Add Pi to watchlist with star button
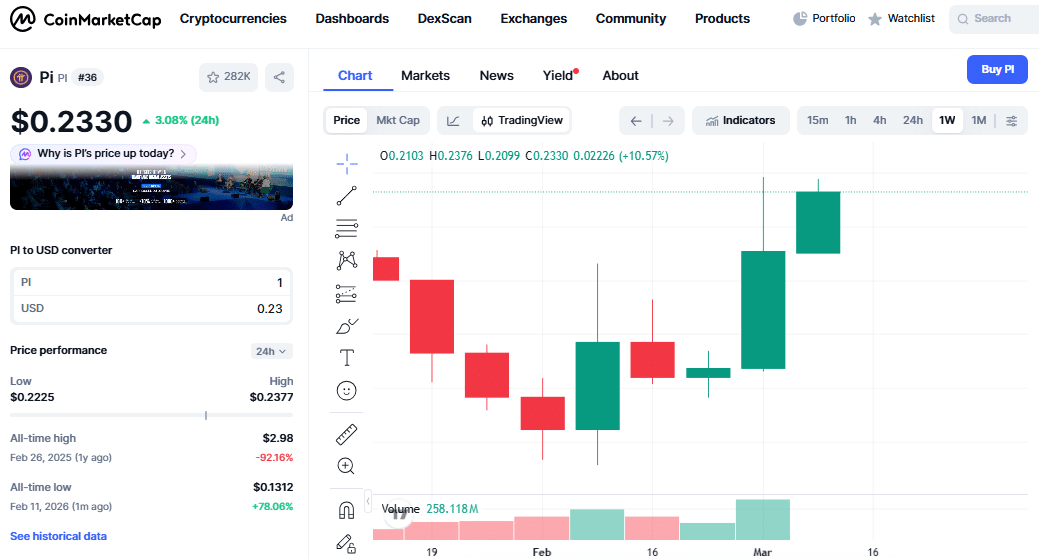Image resolution: width=1039 pixels, height=559 pixels. click(228, 77)
